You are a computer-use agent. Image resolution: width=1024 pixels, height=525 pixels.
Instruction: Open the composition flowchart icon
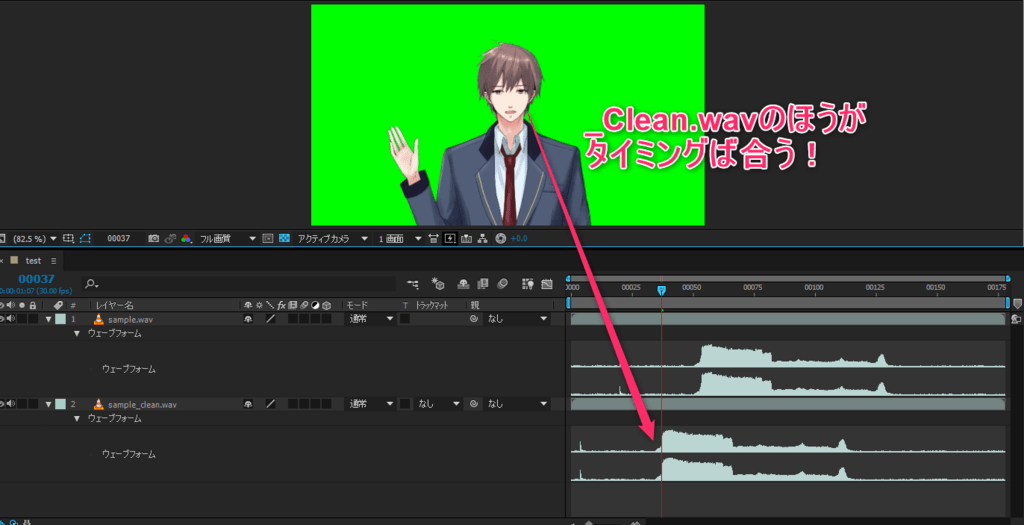[x=482, y=239]
